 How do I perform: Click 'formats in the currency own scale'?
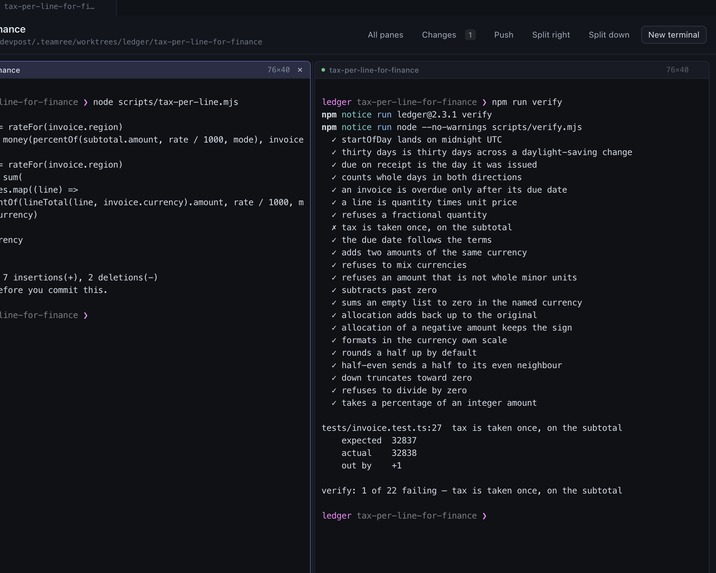pyautogui.click(x=419, y=341)
